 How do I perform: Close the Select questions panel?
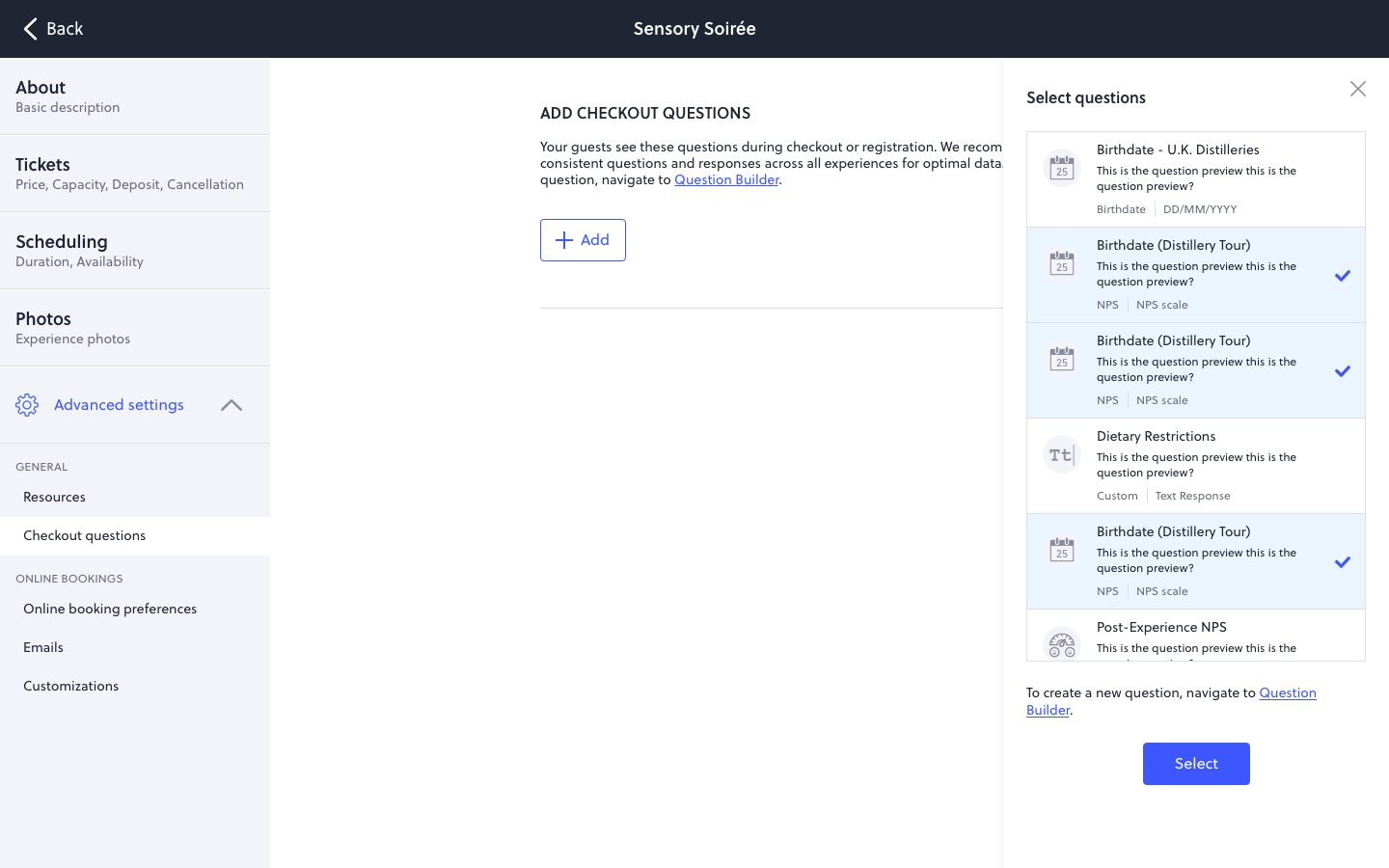point(1358,88)
